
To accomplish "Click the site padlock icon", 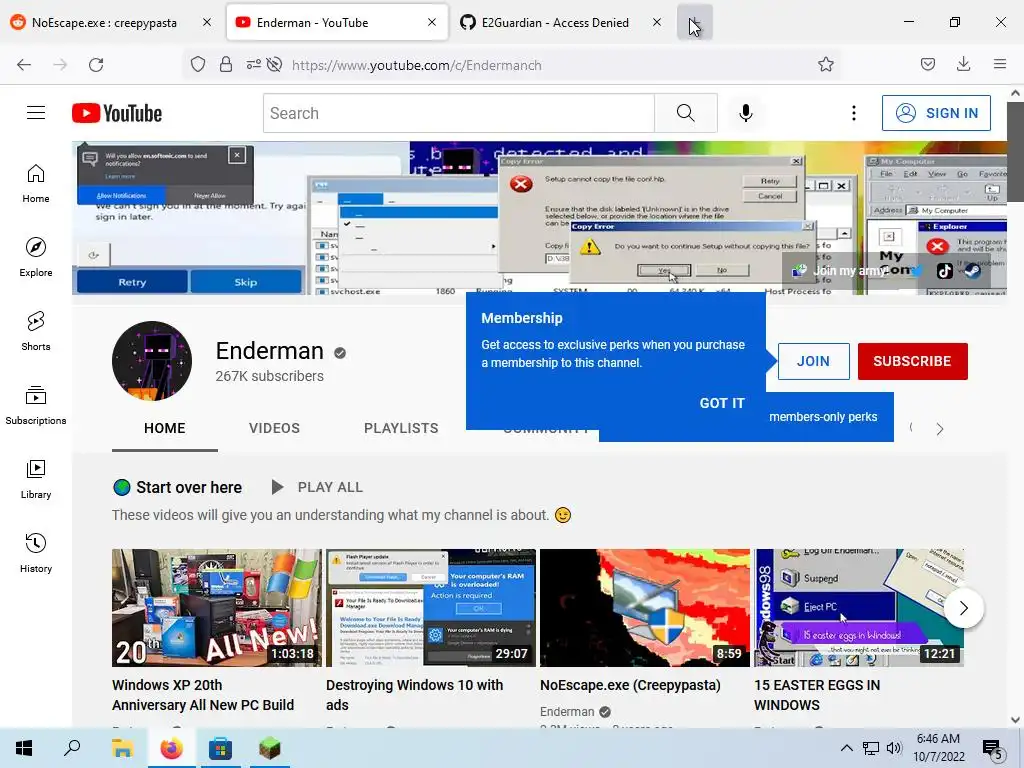I will 226,65.
